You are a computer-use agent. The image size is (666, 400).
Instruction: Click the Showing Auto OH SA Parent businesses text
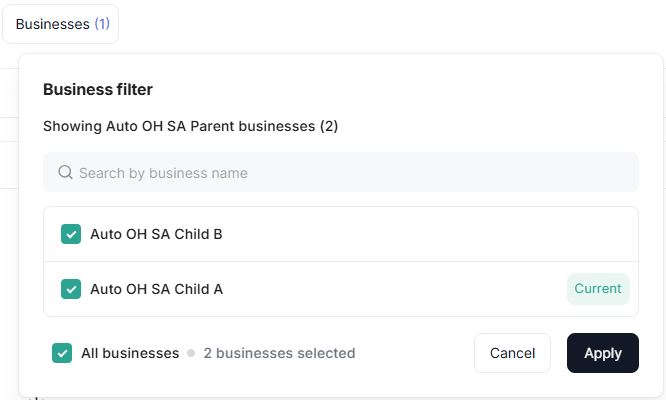[180, 127]
